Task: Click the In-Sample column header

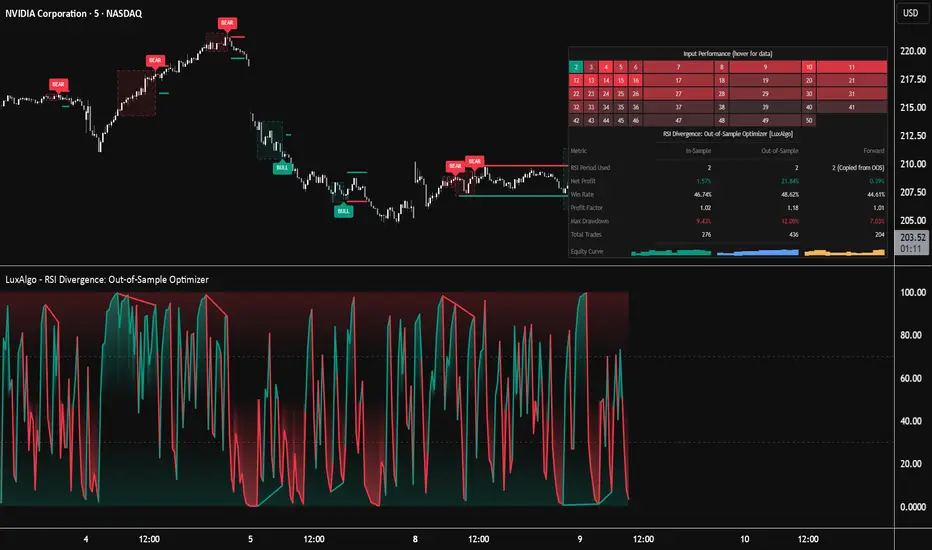Action: click(698, 151)
